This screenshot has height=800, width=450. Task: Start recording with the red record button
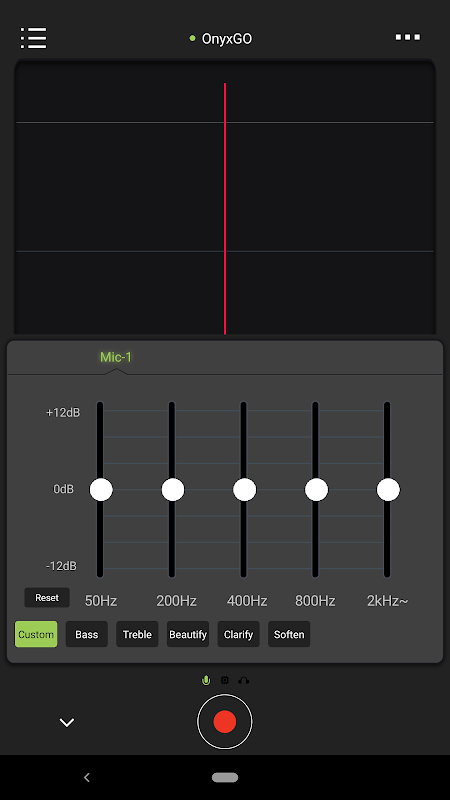224,721
